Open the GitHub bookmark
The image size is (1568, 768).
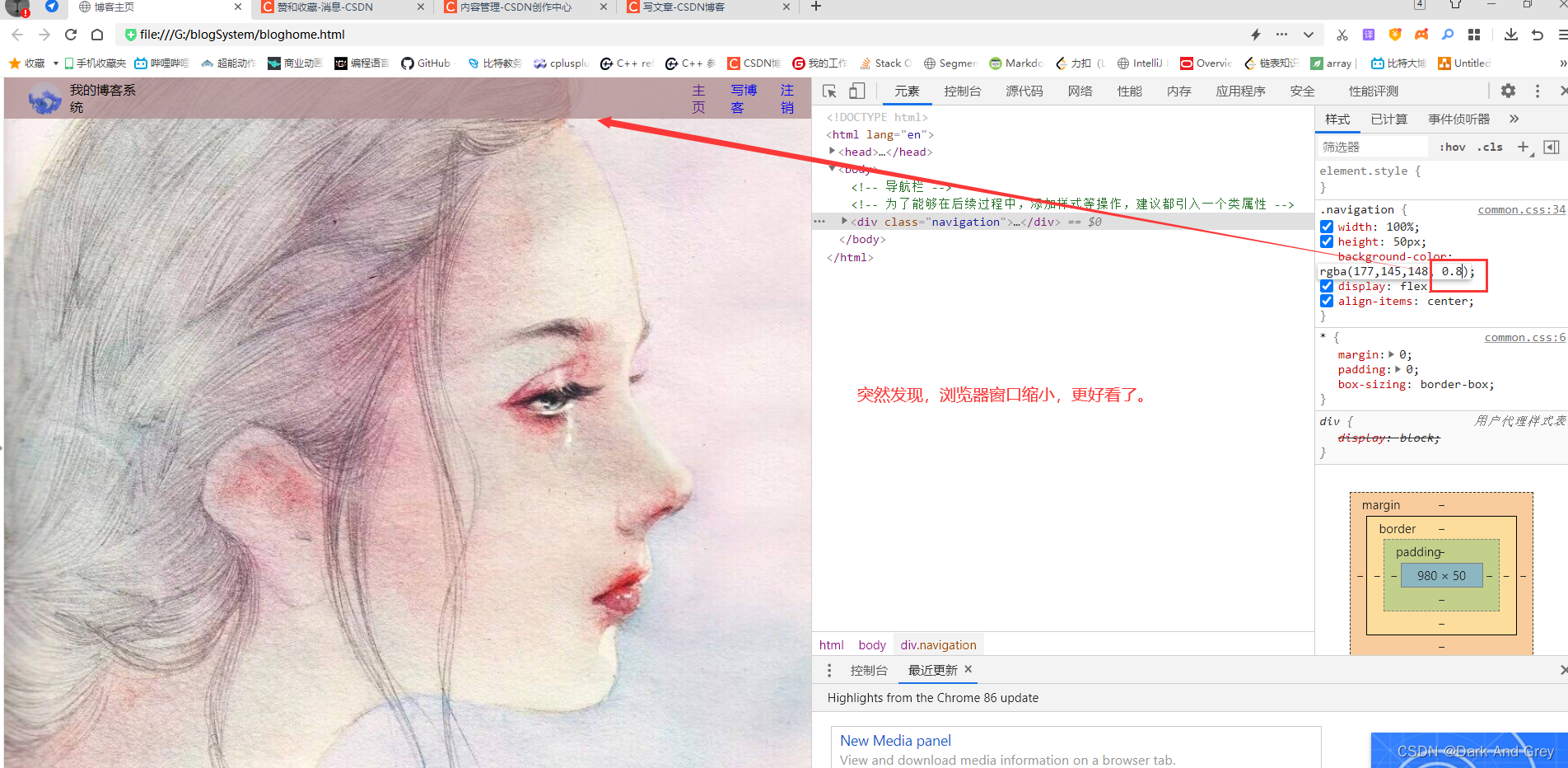tap(427, 63)
